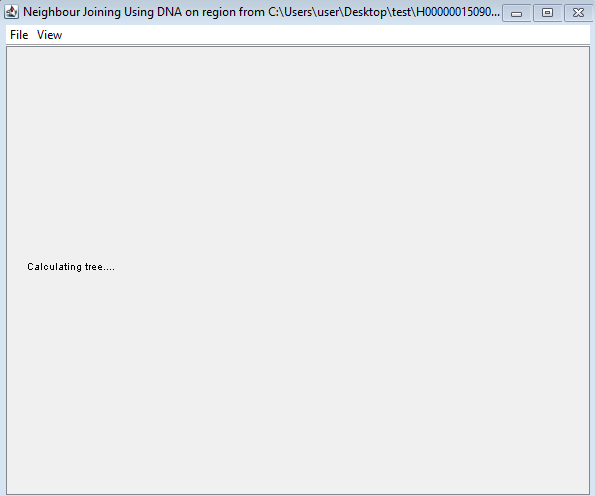The image size is (595, 496).
Task: Open the View menu
Action: [x=49, y=35]
